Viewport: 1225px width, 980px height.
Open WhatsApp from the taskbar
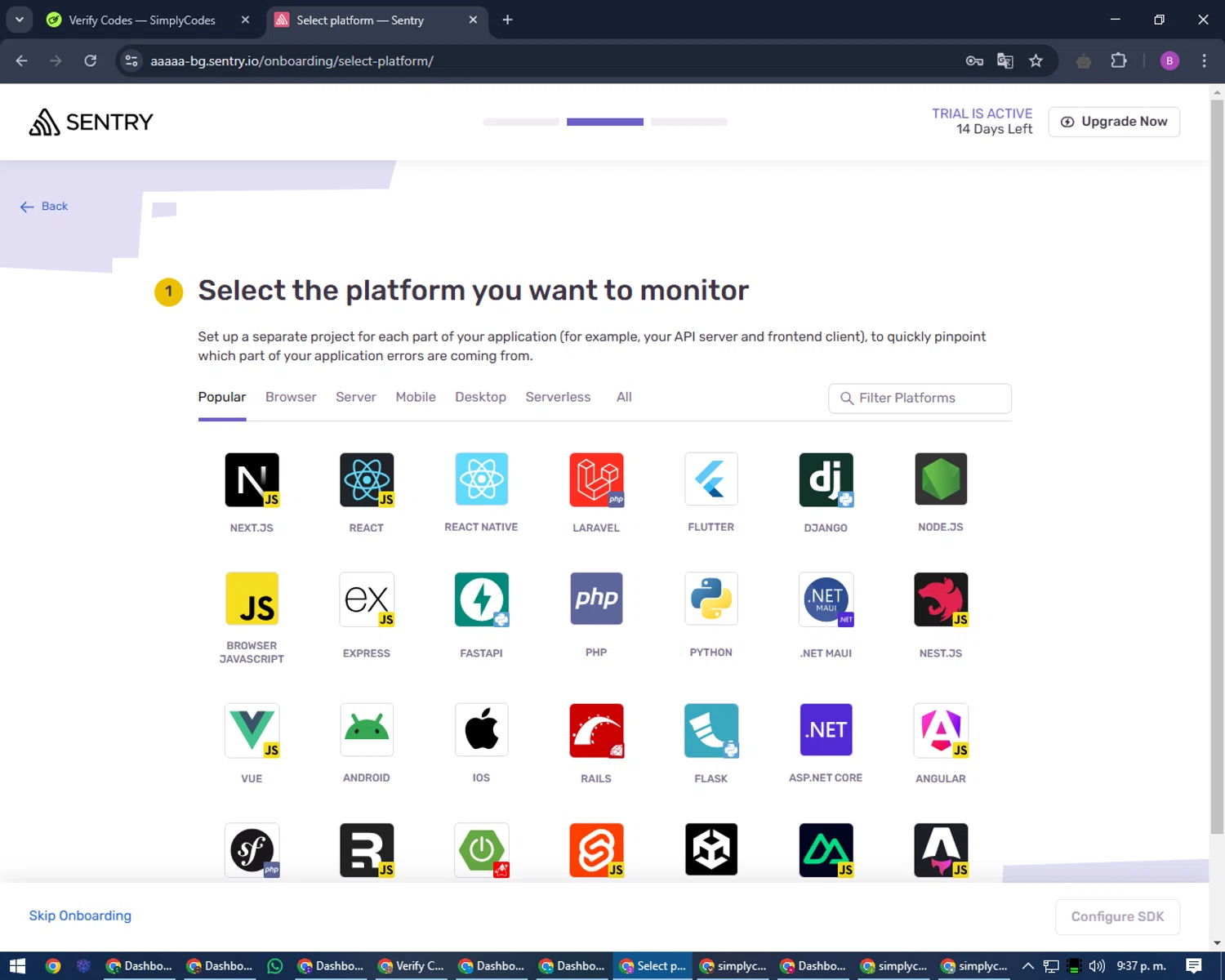pos(275,966)
